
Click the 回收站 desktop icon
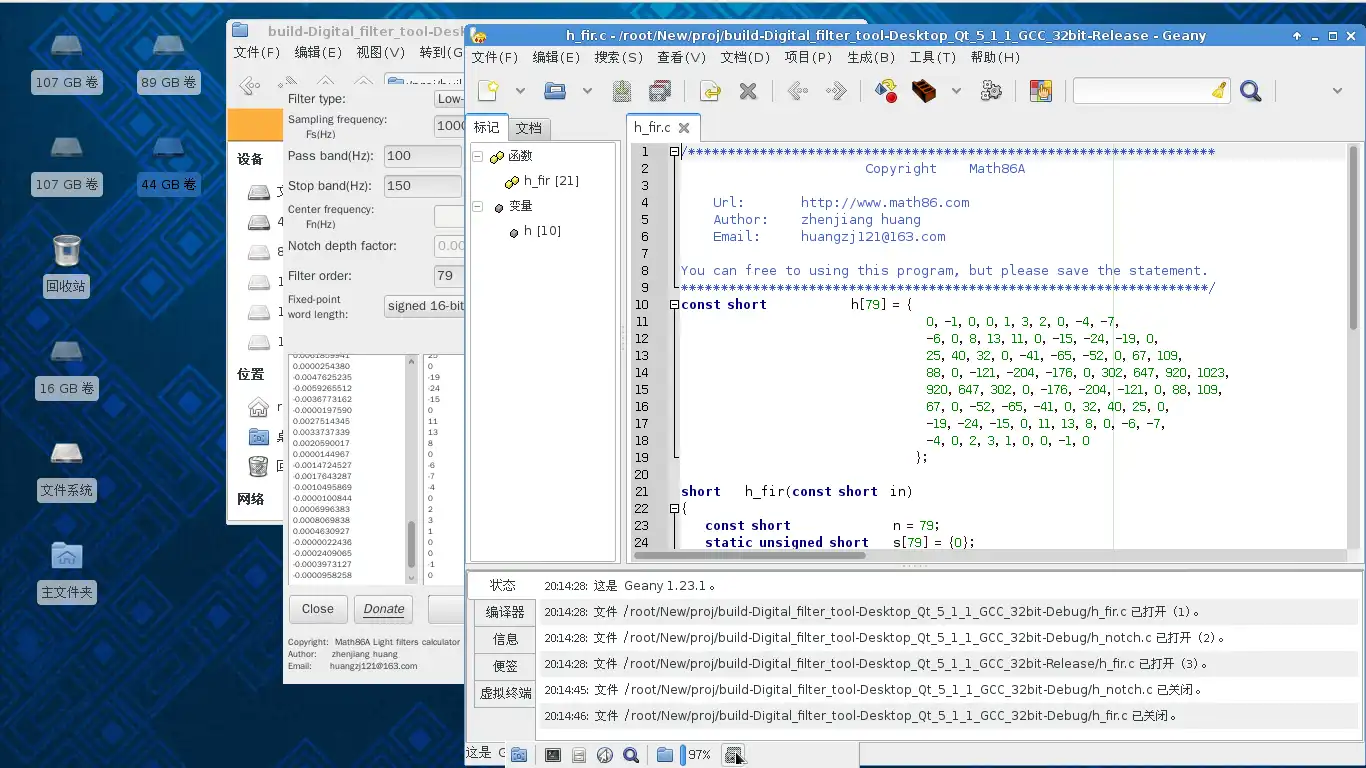pos(66,265)
